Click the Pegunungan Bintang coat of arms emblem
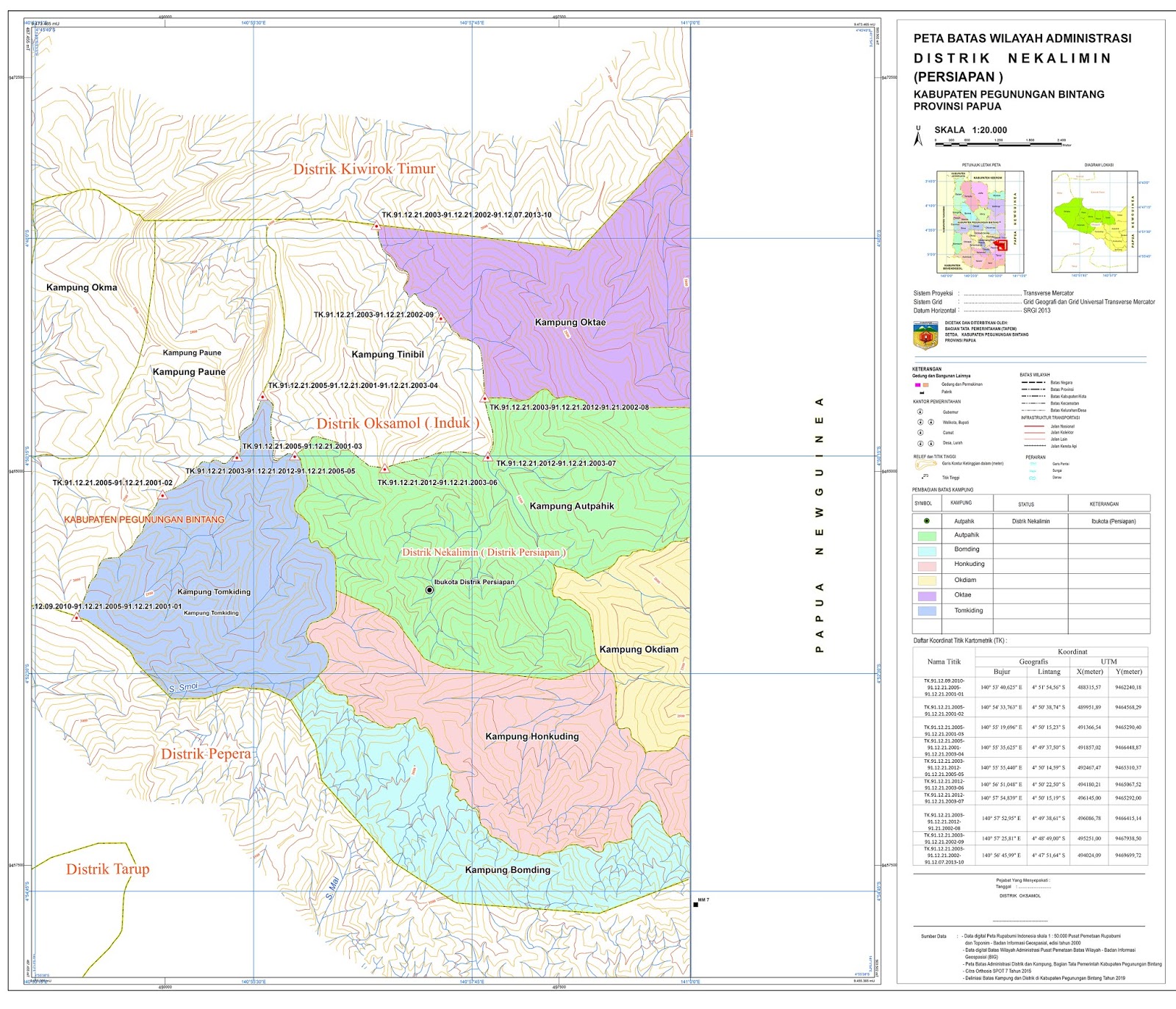 [925, 337]
